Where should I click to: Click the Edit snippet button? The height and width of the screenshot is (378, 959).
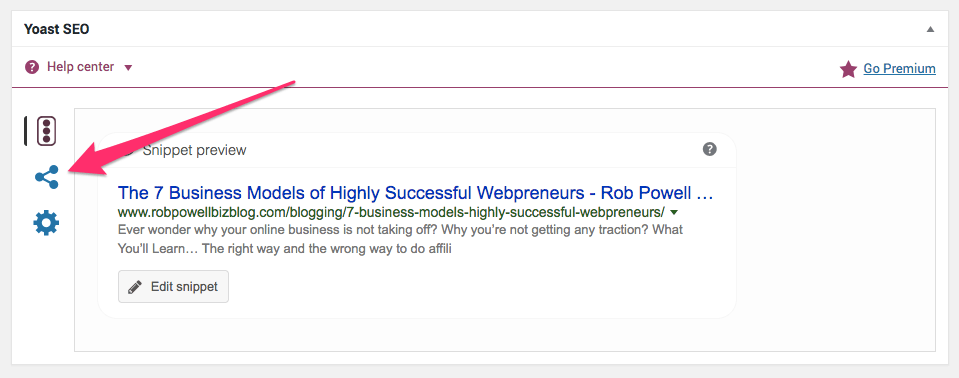[173, 287]
